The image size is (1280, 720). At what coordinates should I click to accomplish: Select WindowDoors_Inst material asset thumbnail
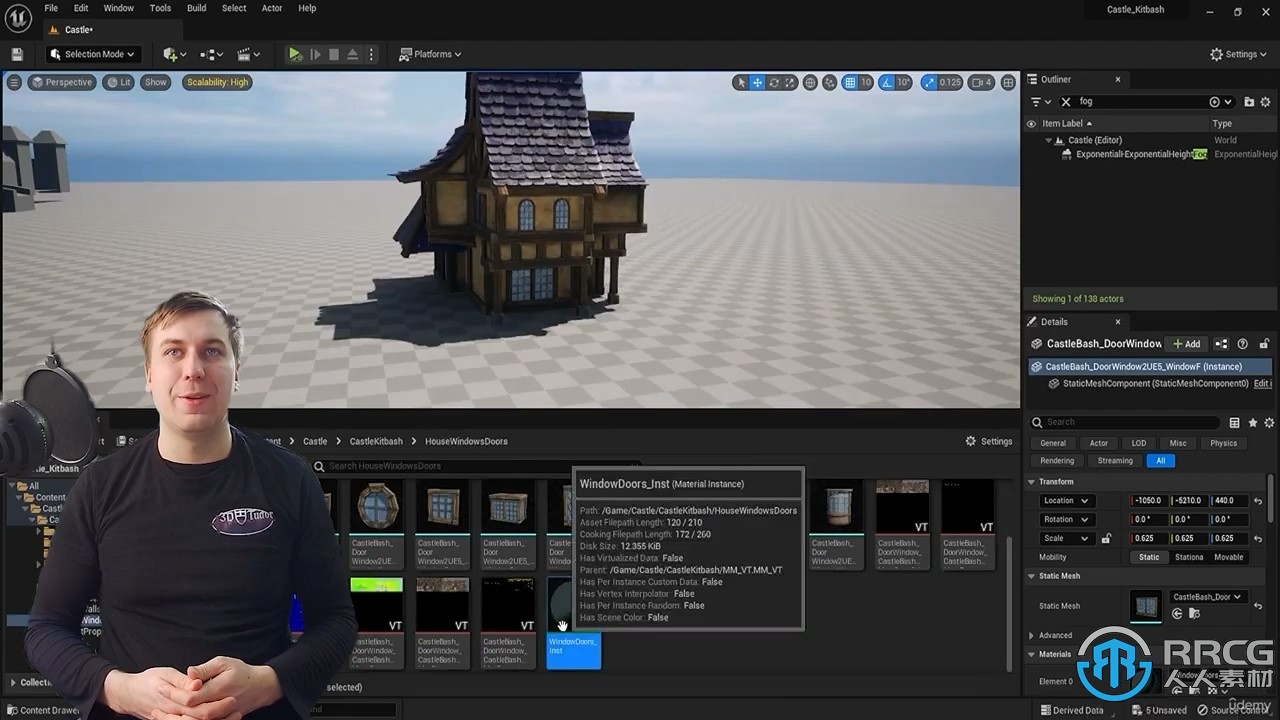573,622
